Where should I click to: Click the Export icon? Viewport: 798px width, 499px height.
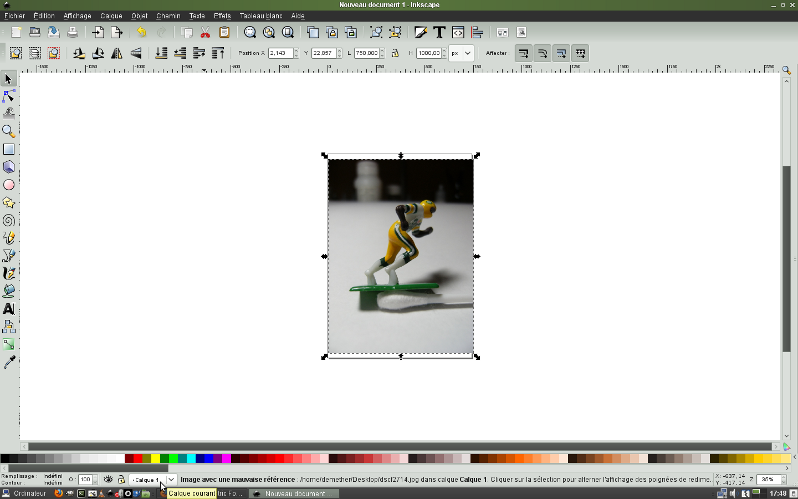117,32
